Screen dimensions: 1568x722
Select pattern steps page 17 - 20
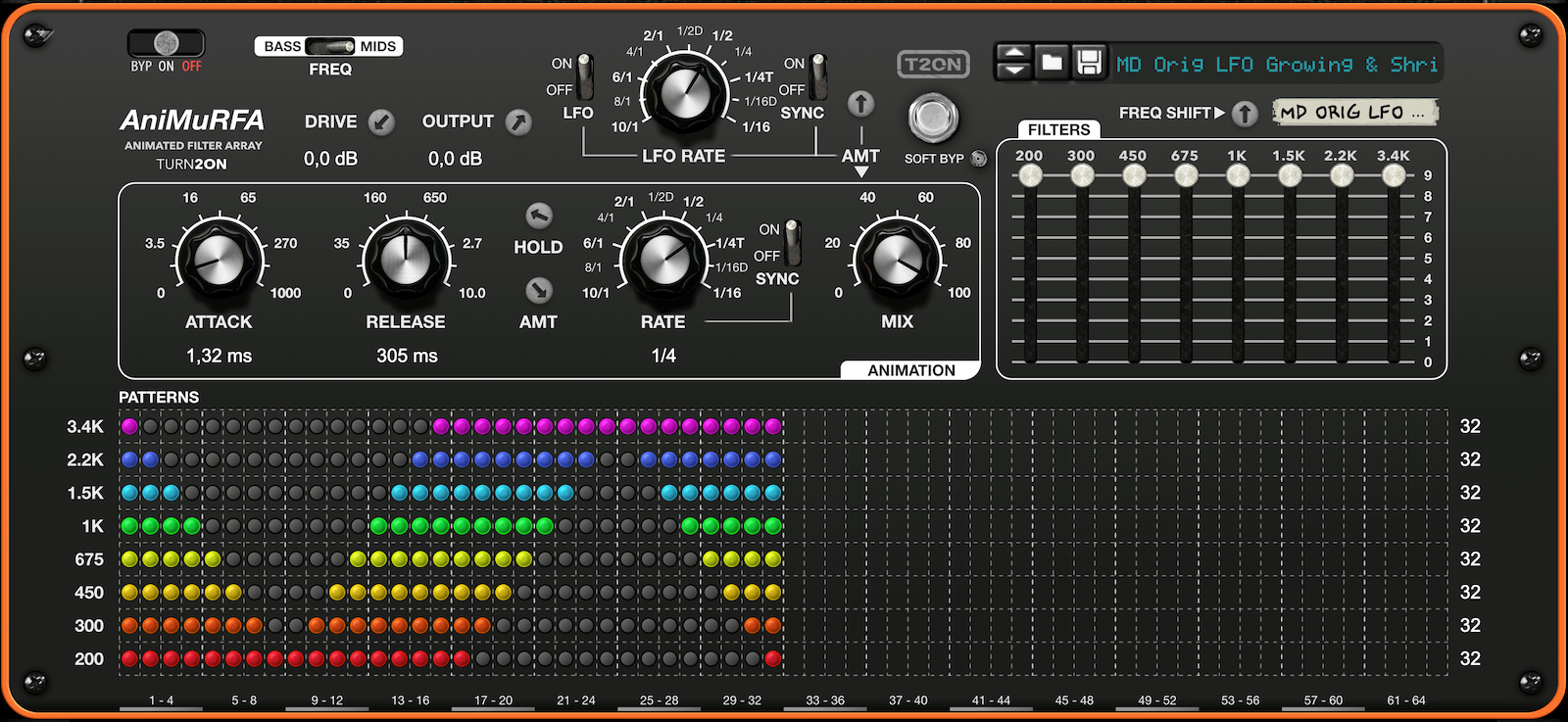(x=493, y=701)
